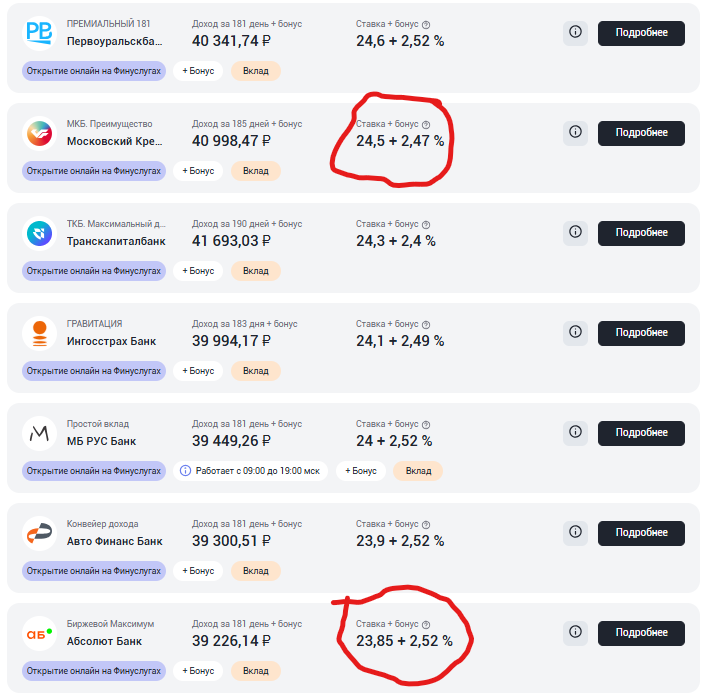
Task: Click «Открытие онлайн на Финуслугах» under МКБ
Action: (94, 171)
